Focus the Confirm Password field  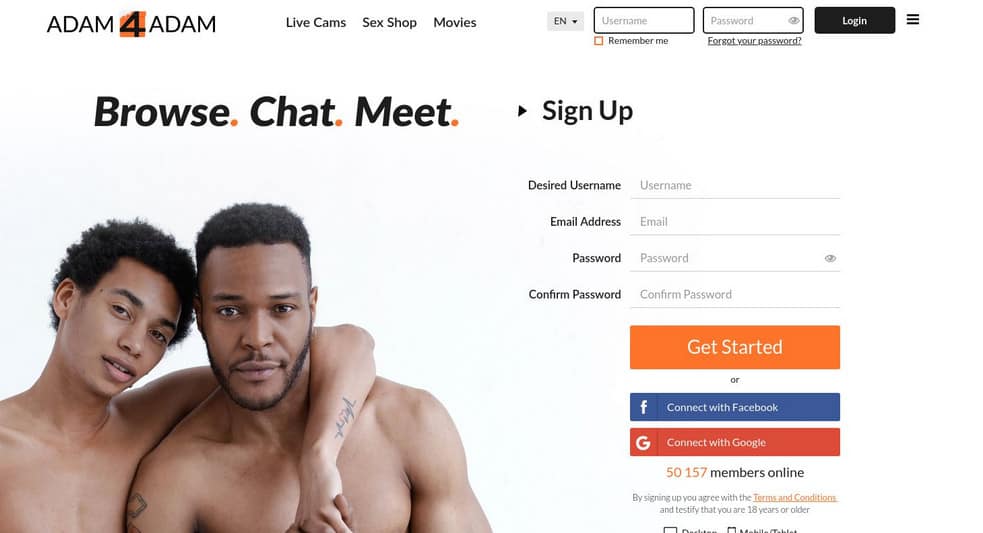pos(735,294)
